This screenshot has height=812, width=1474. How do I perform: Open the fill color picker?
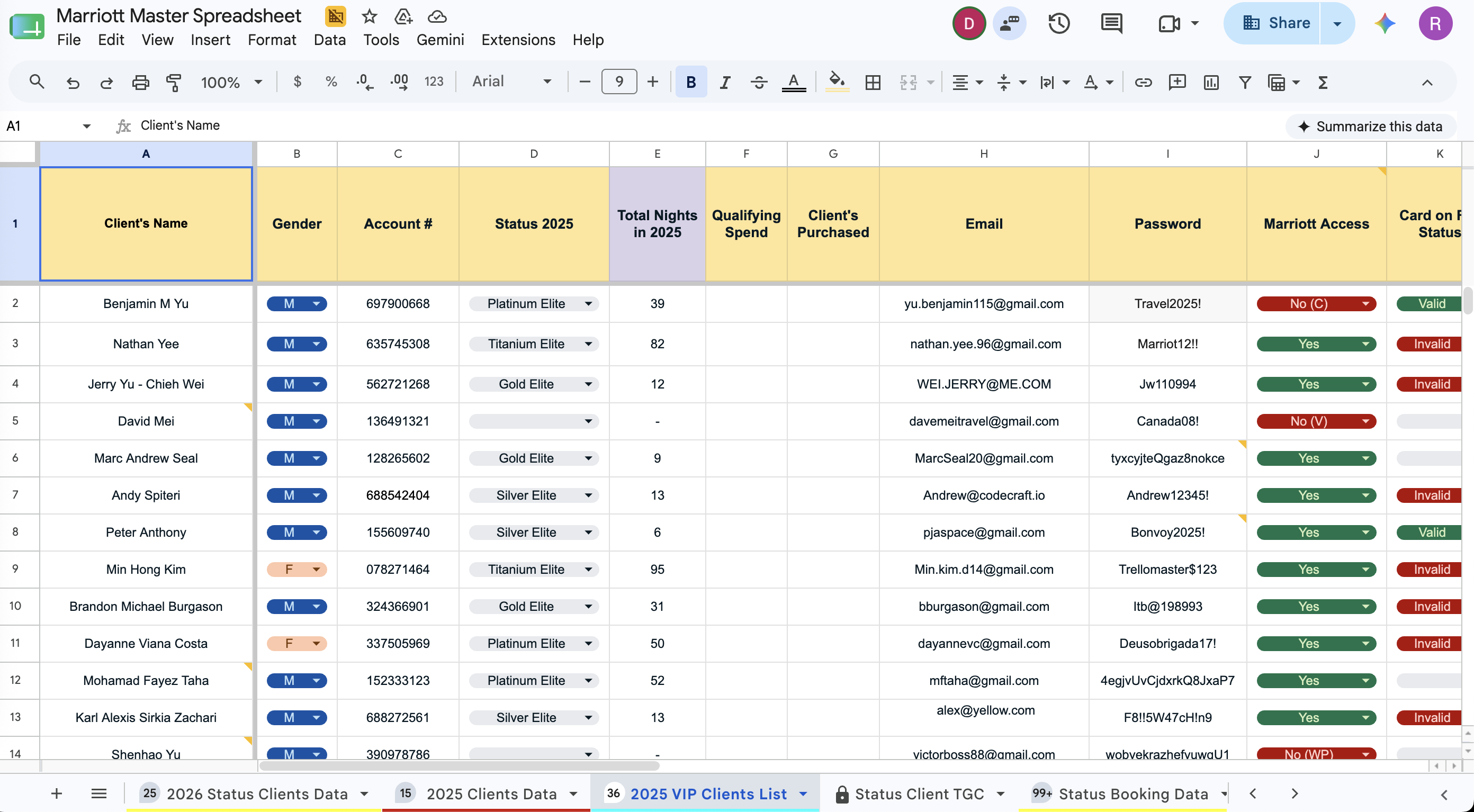[x=837, y=83]
